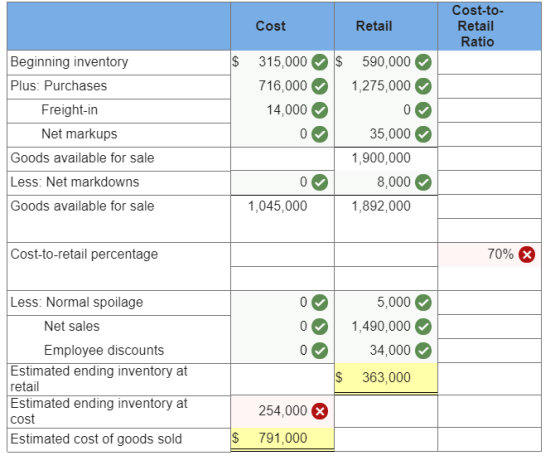
Task: Click checkmark beside Net sales cost 0
Action: point(320,327)
